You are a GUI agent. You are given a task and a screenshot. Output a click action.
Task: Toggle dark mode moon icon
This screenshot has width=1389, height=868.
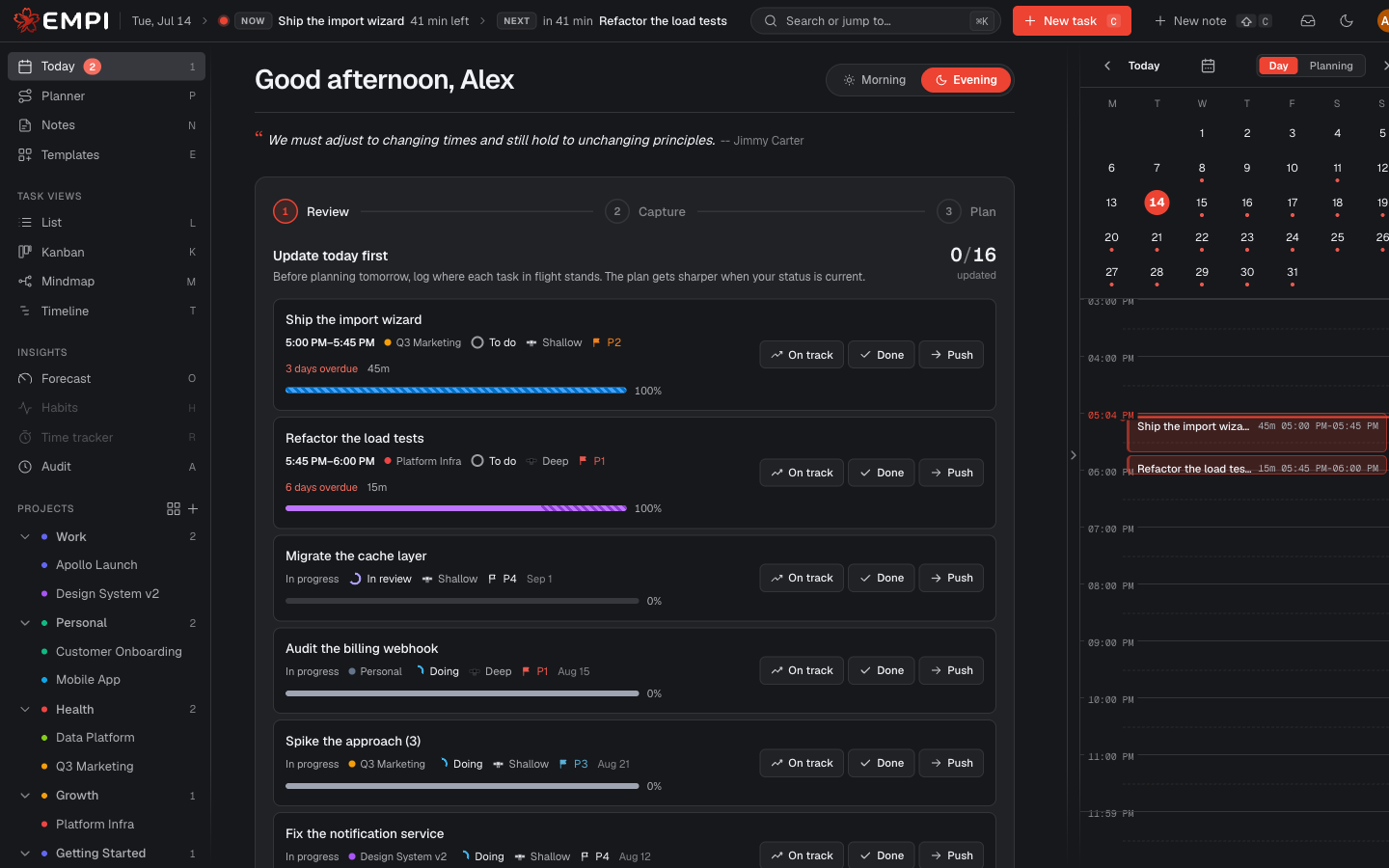(x=1347, y=21)
